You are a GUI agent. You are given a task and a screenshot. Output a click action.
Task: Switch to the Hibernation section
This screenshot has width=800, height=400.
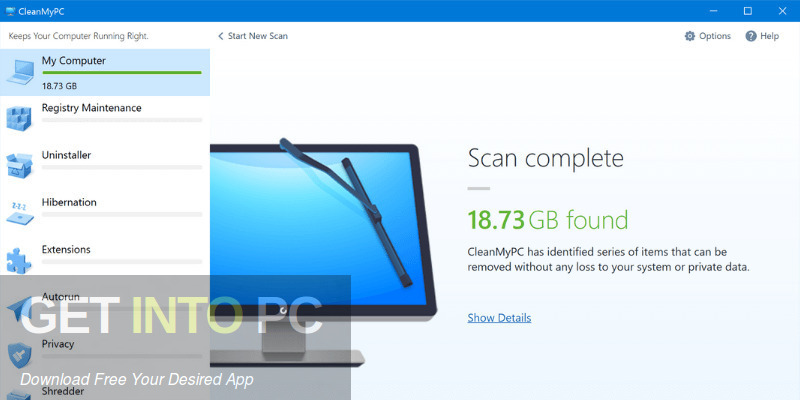(105, 214)
